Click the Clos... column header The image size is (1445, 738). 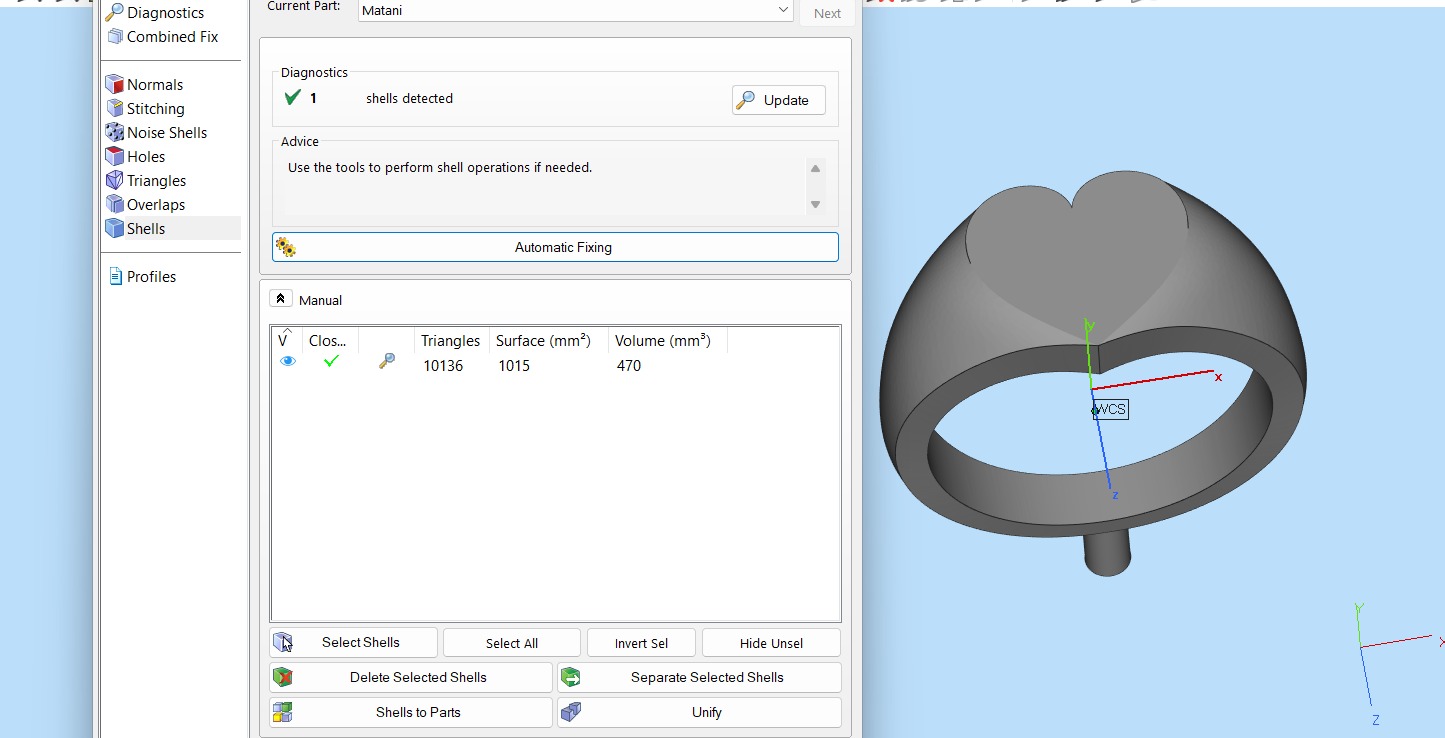[330, 341]
